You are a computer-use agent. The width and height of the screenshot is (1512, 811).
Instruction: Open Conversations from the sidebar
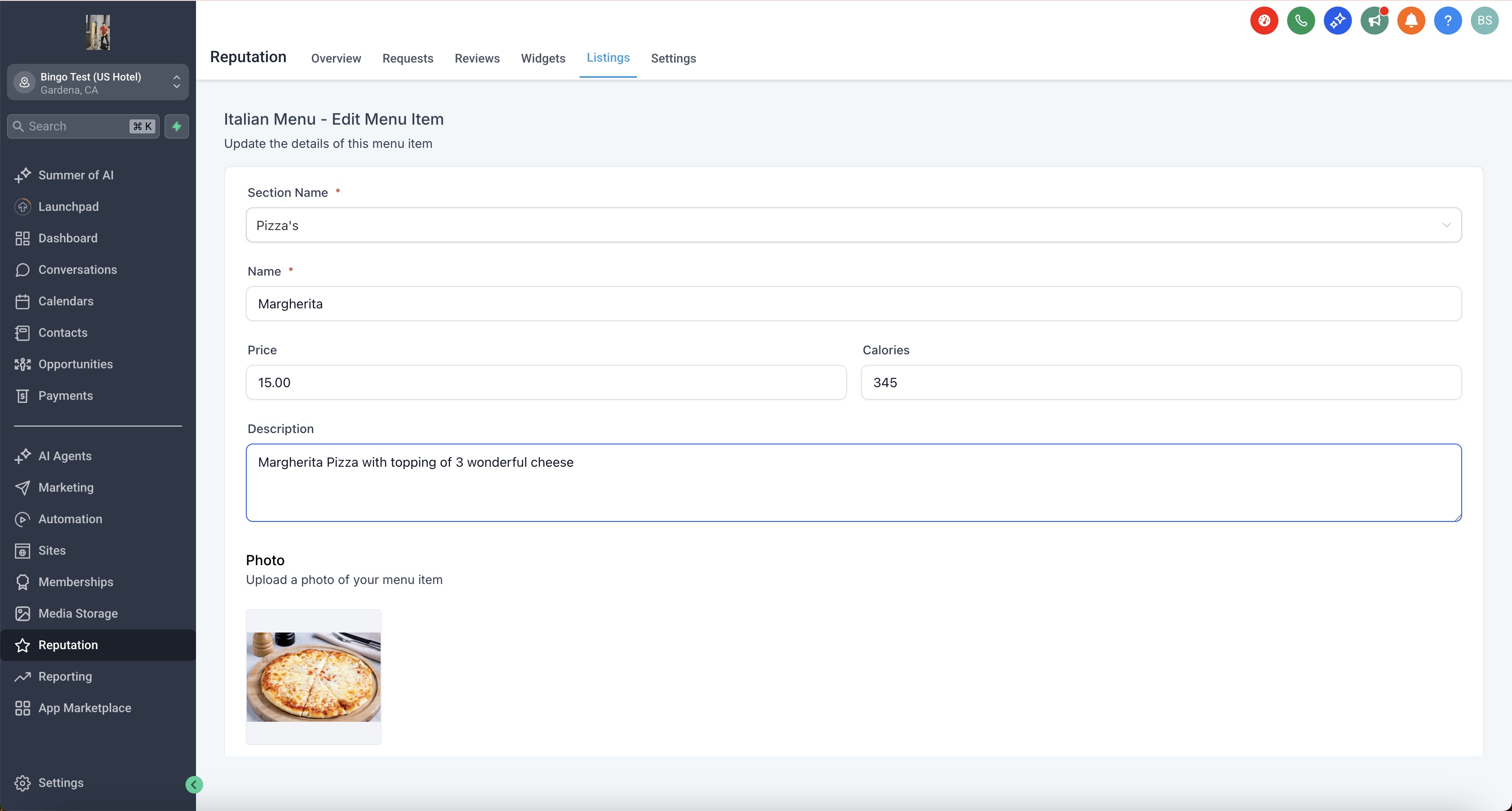pos(77,269)
